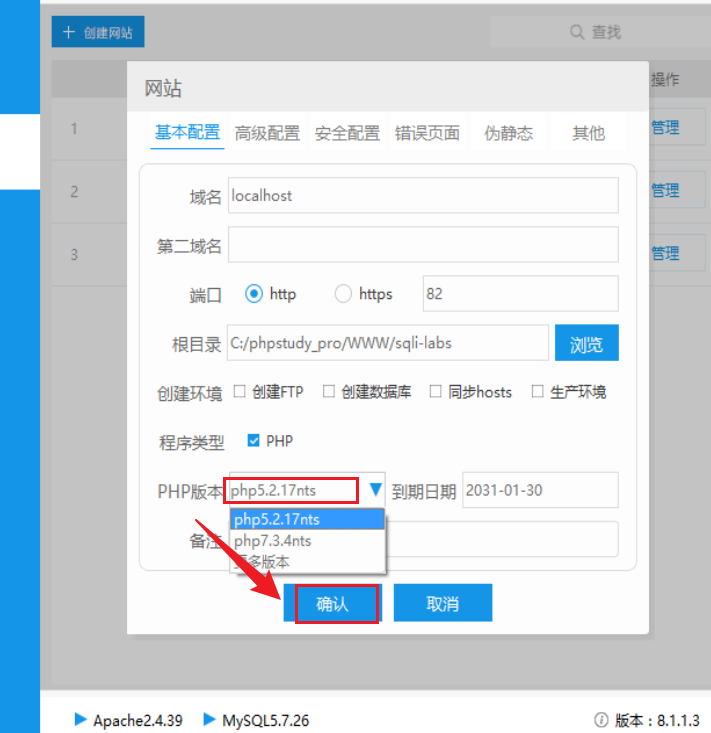The image size is (711, 733).
Task: Click row number 2 in the site list
Action: click(74, 192)
